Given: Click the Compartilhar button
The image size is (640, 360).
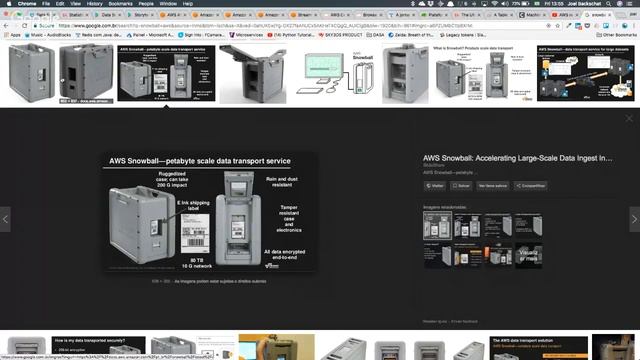Looking at the screenshot, I should pyautogui.click(x=531, y=186).
